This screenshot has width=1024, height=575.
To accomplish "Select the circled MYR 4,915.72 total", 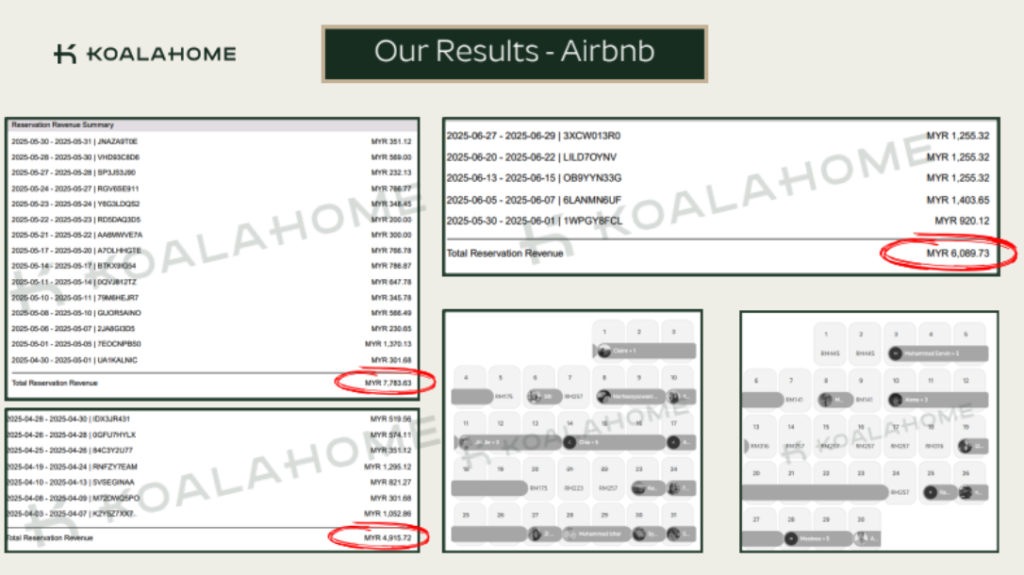I will click(386, 537).
